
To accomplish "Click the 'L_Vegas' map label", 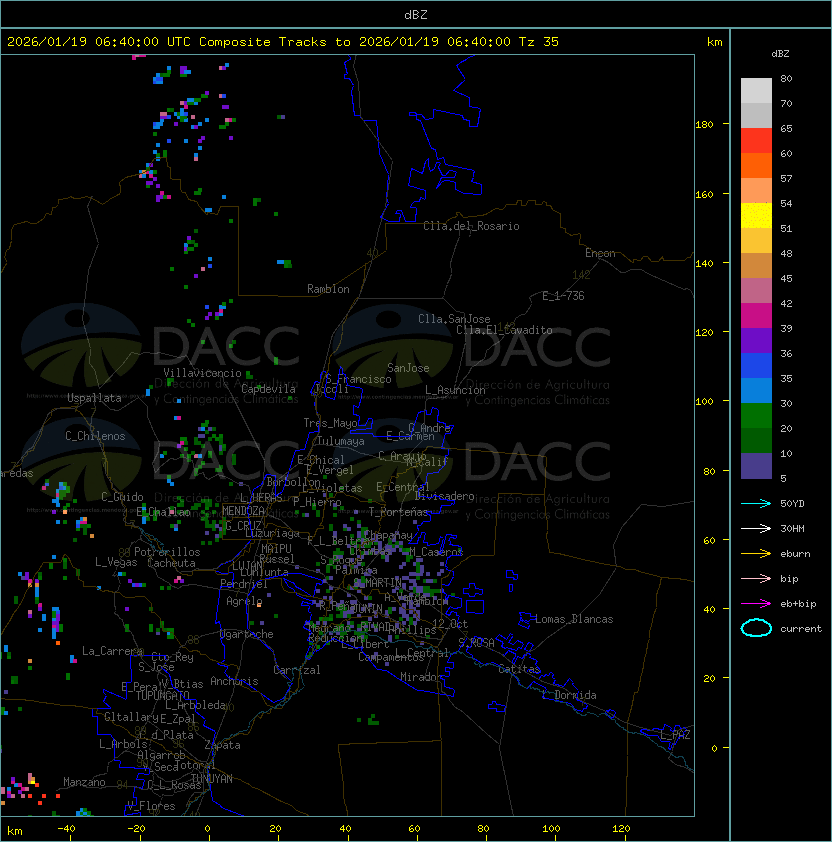I will pos(116,562).
